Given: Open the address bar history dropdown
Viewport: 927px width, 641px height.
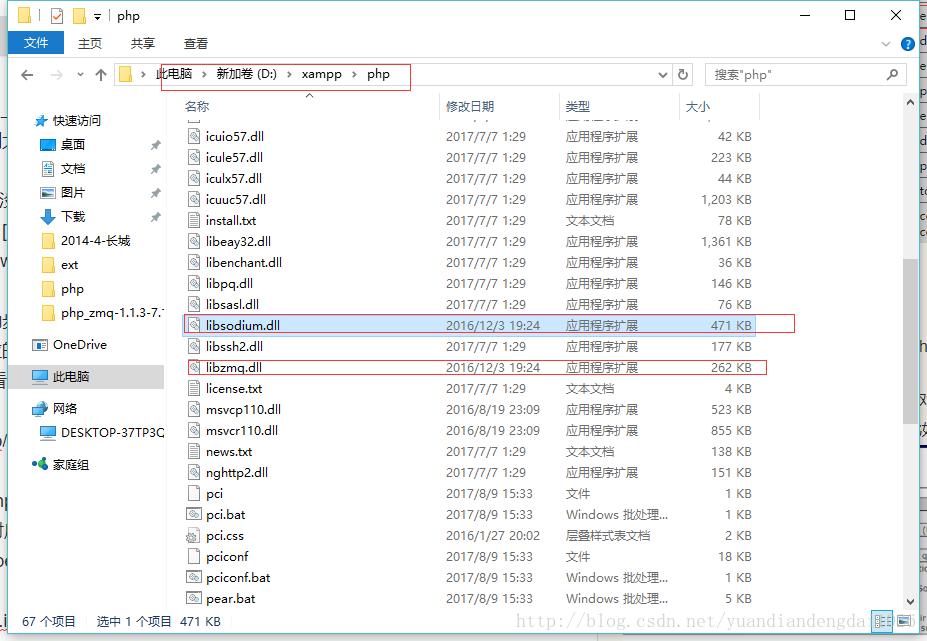Looking at the screenshot, I should (662, 74).
